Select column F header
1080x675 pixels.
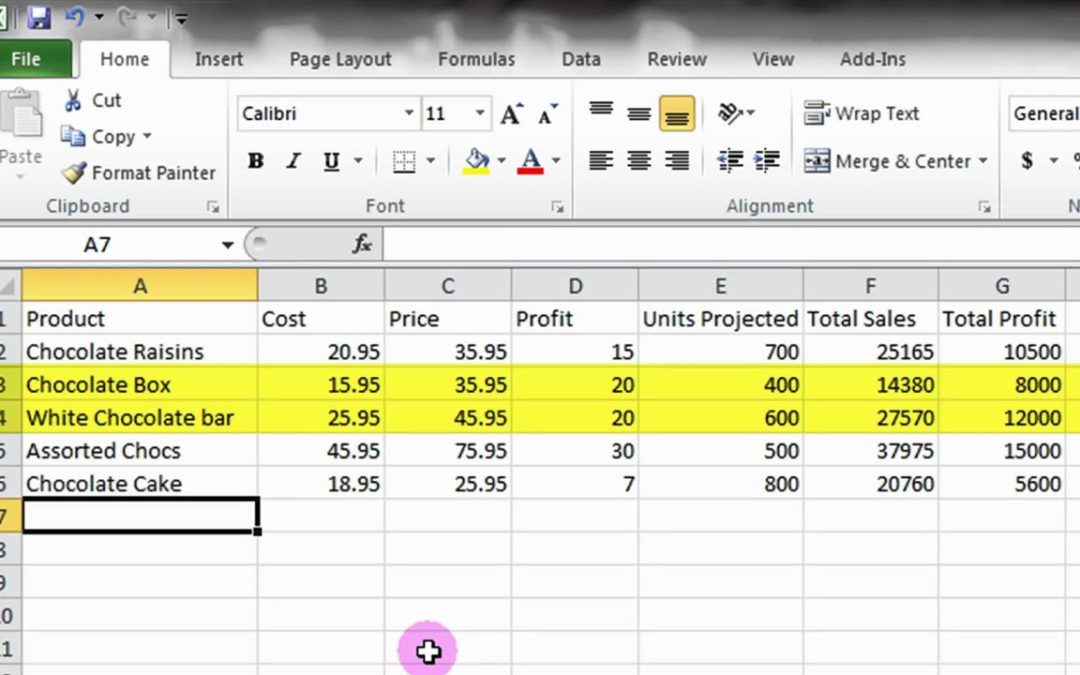(871, 285)
